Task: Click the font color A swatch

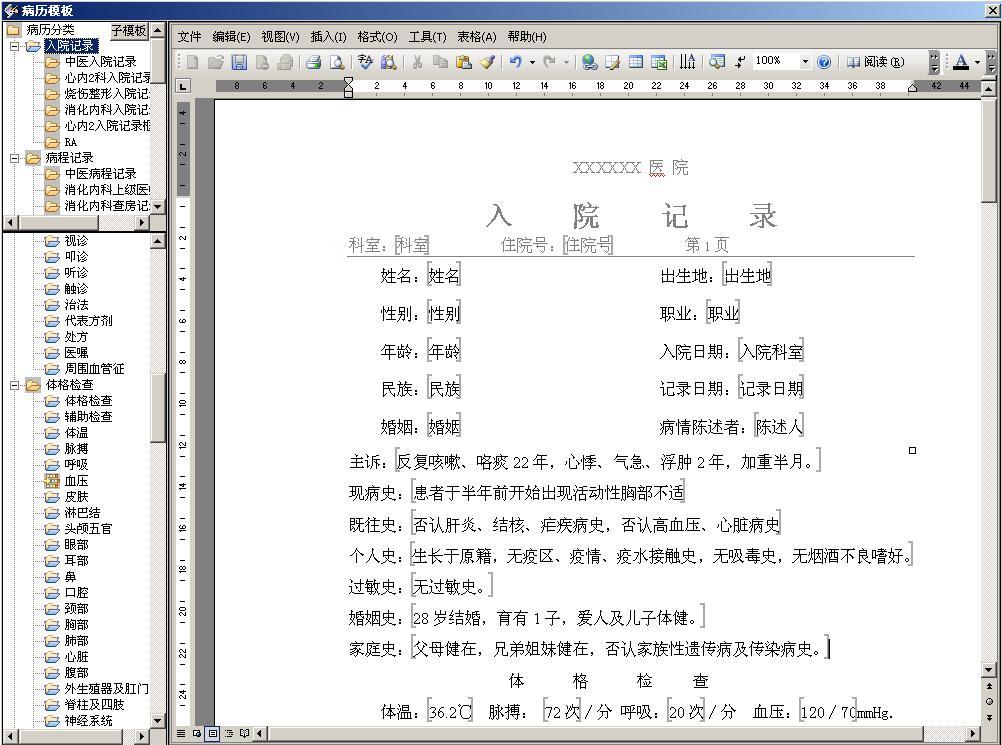Action: (x=960, y=62)
